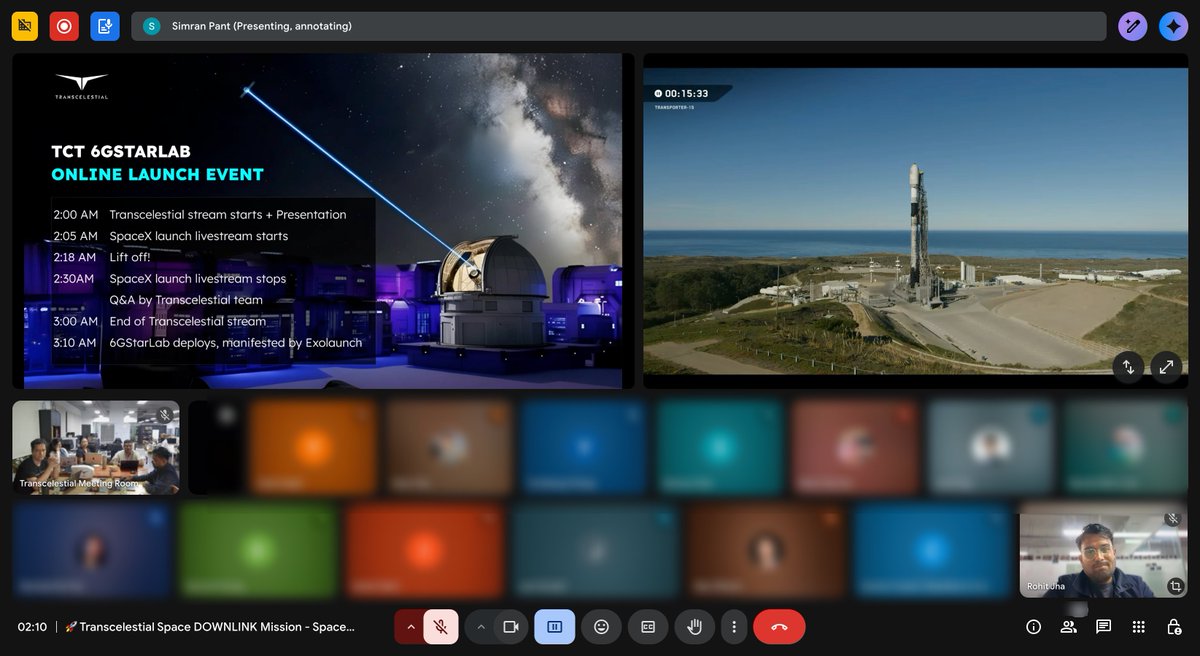
Task: Click the TCT 6GSTARLAB slide heading
Action: pyautogui.click(x=121, y=152)
